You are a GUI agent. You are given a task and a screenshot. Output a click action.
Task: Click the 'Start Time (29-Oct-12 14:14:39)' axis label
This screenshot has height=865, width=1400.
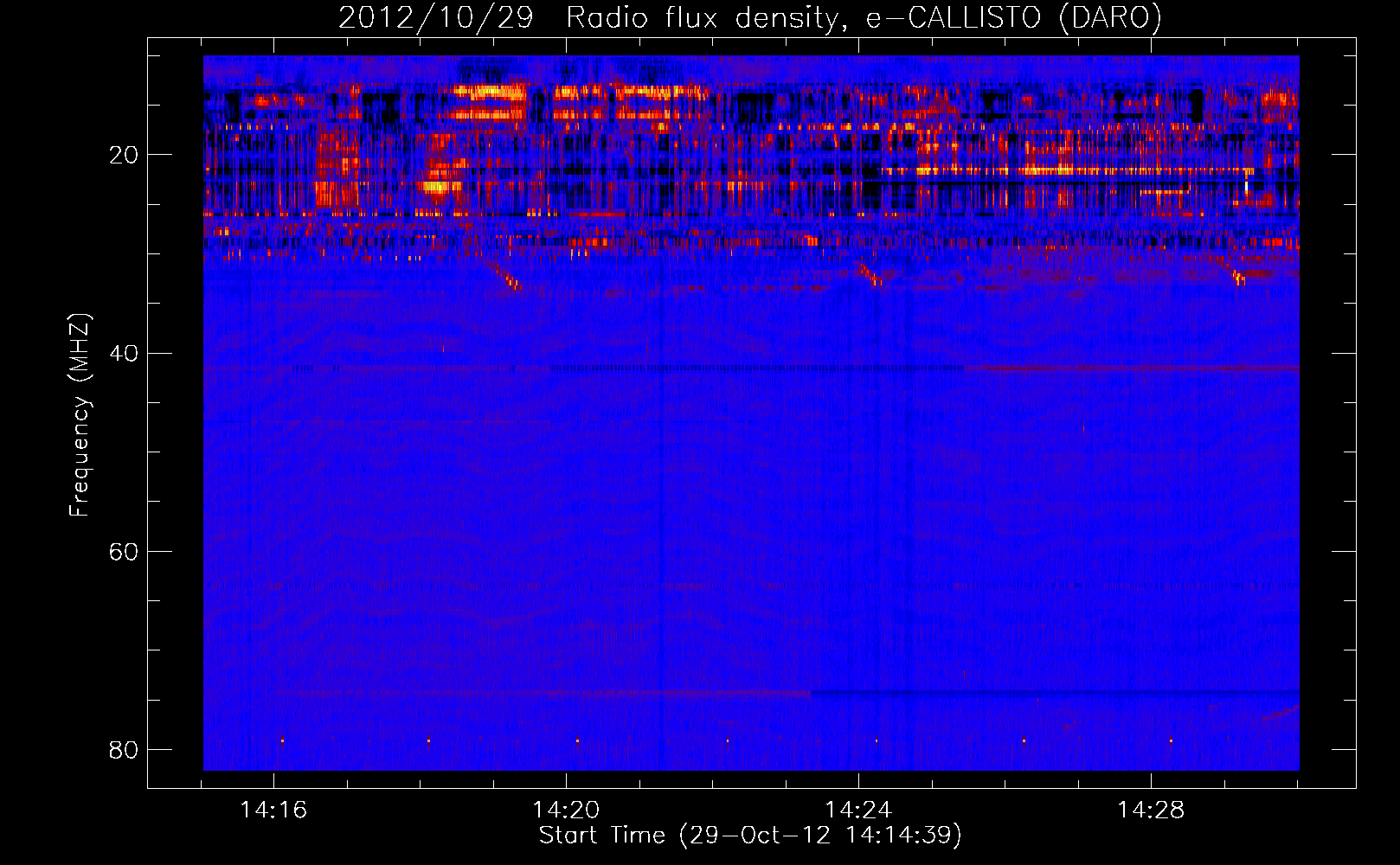coord(750,836)
